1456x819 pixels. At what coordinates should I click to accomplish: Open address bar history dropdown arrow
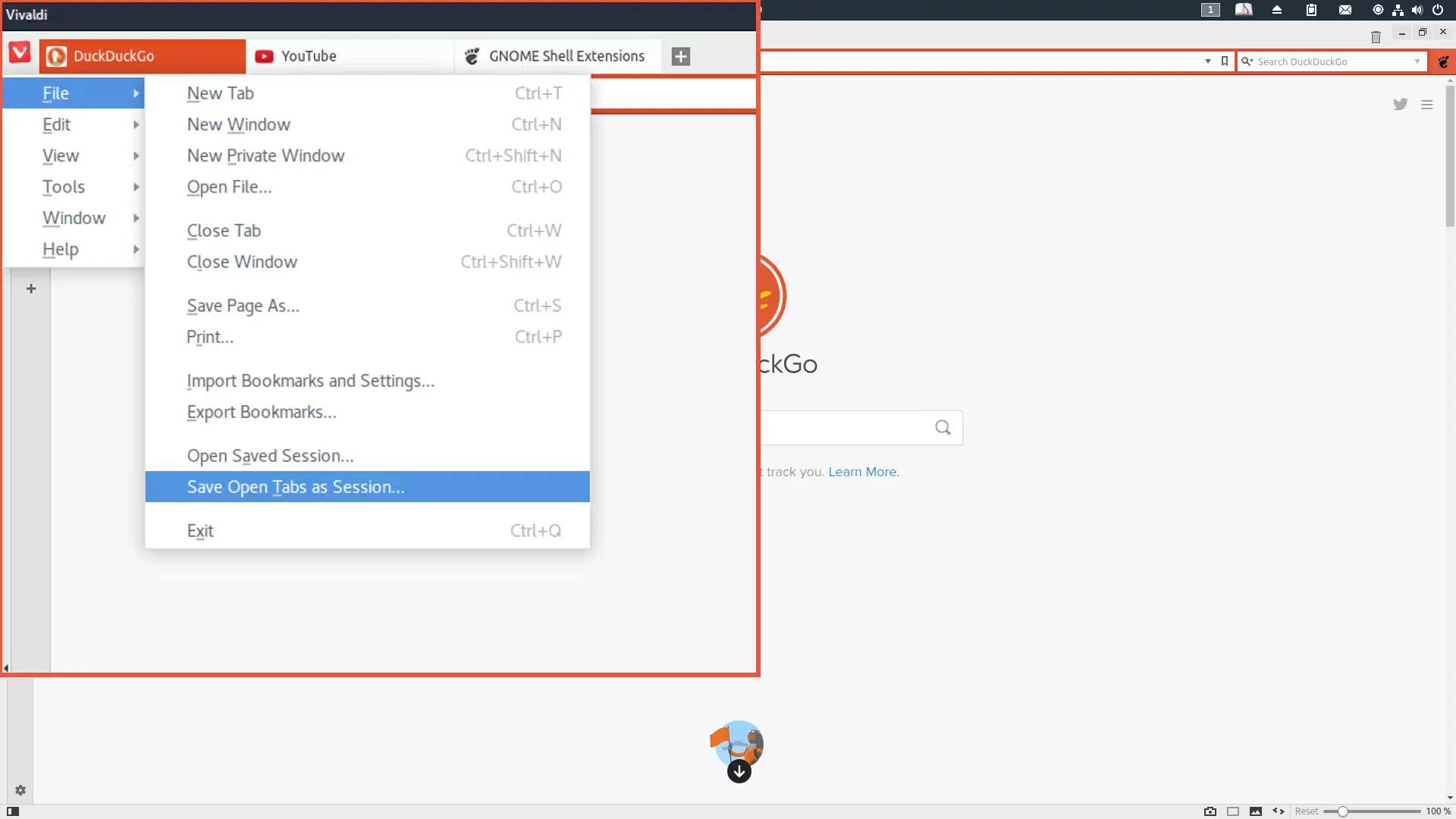[x=1208, y=61]
